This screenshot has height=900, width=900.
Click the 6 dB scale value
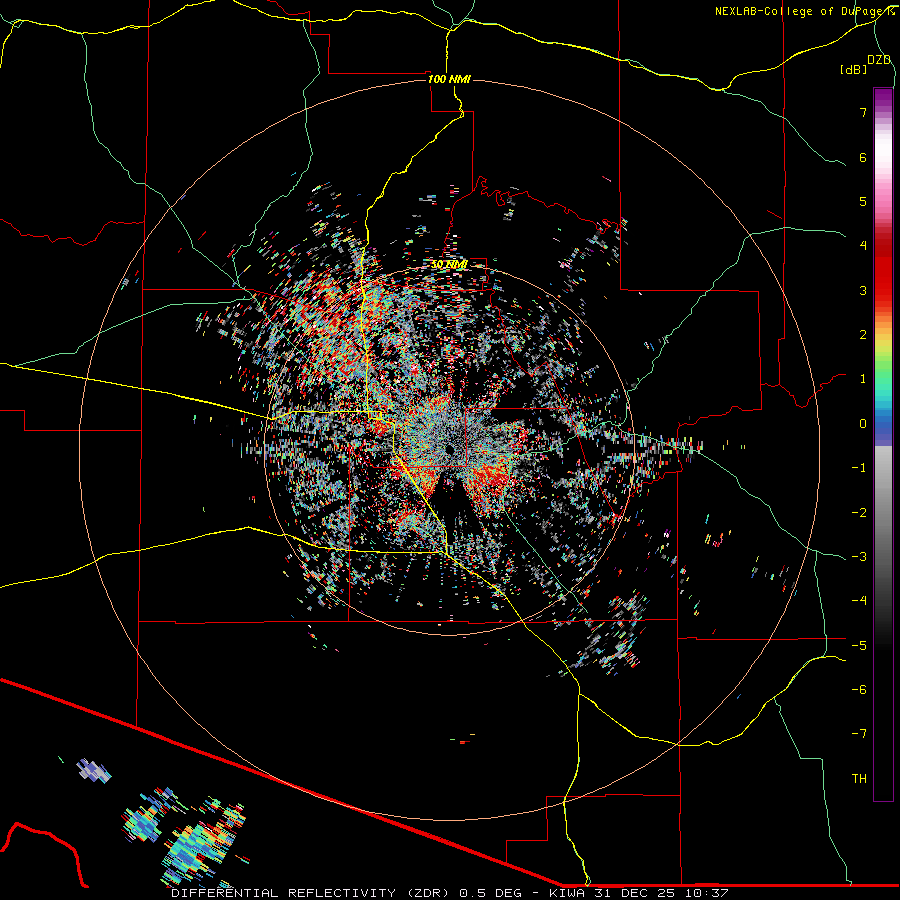point(863,157)
